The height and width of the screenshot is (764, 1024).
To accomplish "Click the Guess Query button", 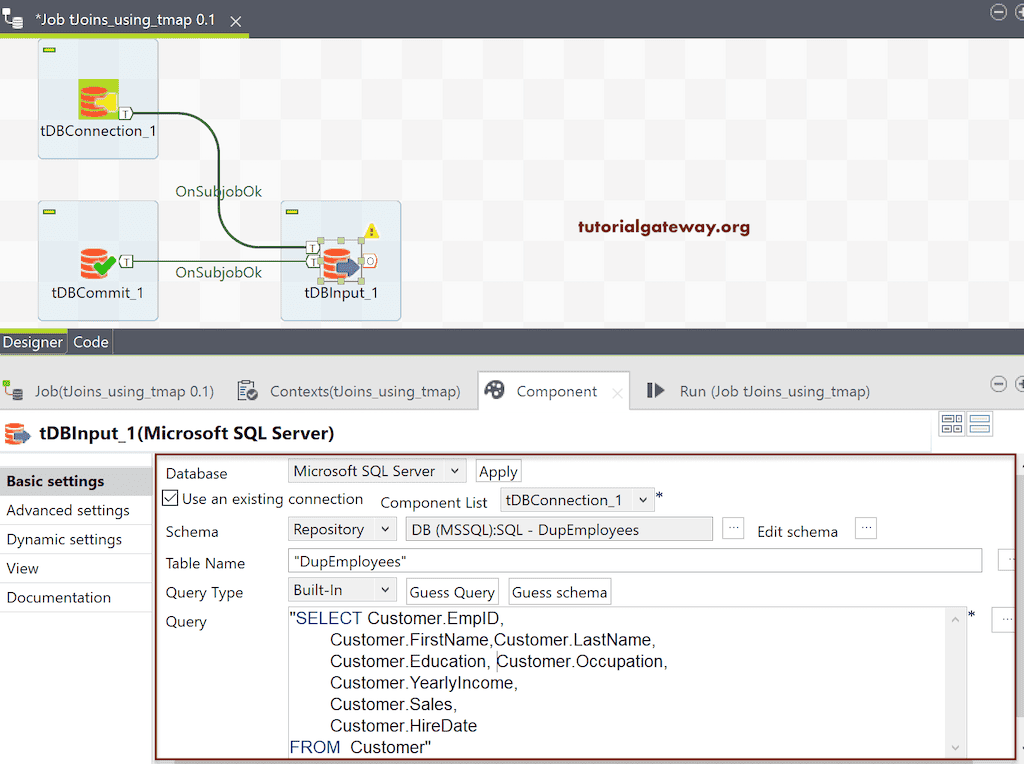I will pos(452,592).
